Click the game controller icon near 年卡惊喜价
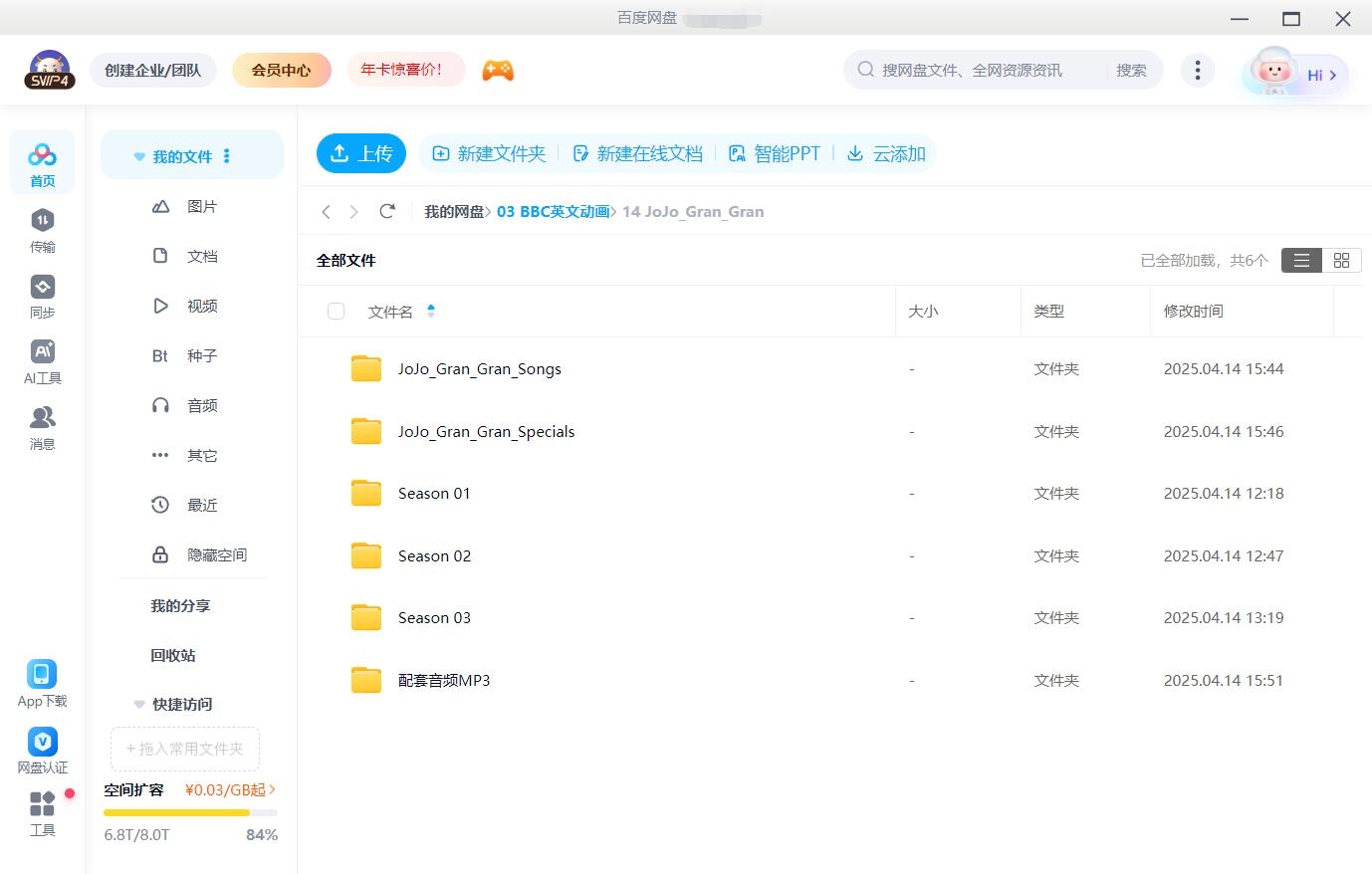The width and height of the screenshot is (1372, 874). click(x=498, y=70)
